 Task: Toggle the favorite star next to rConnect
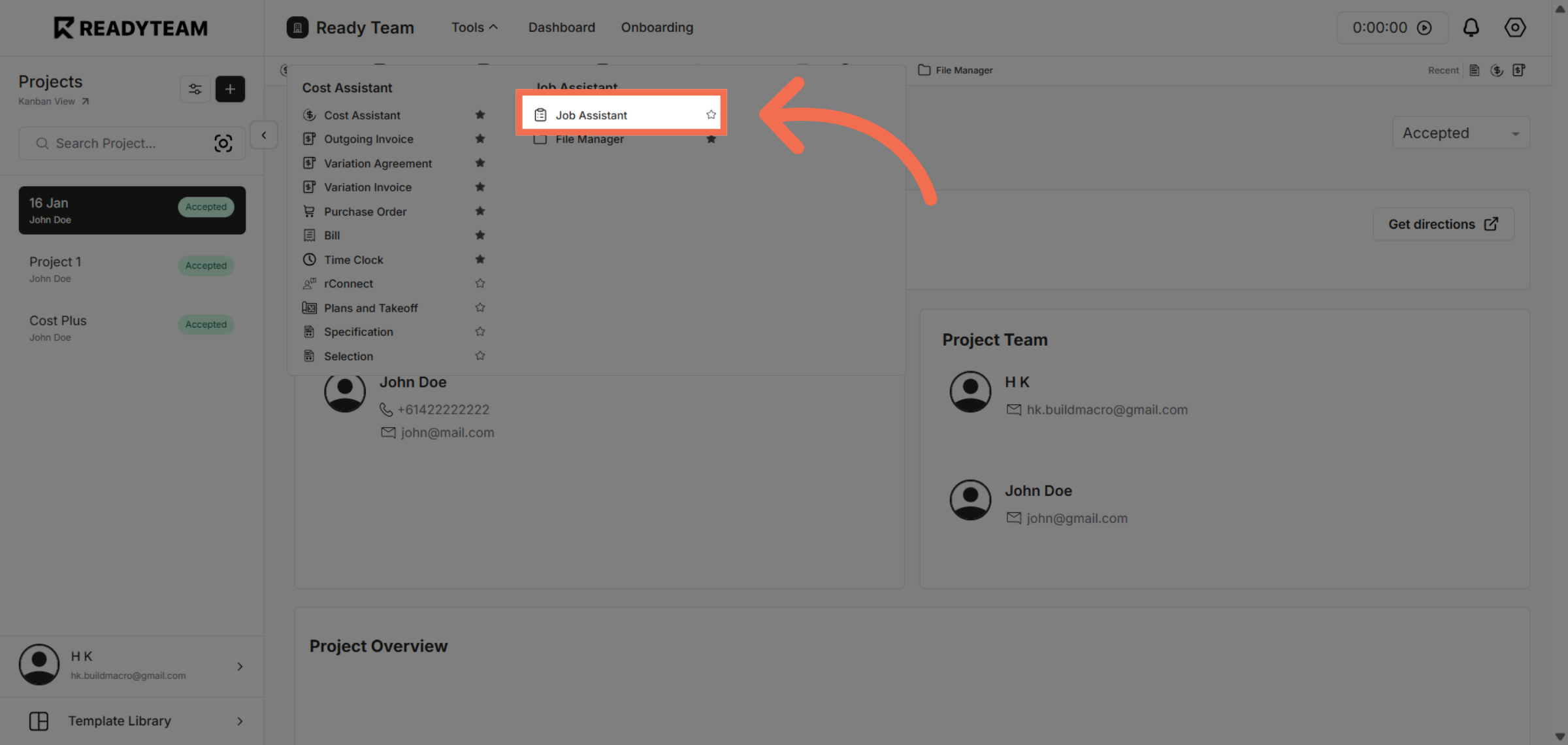[x=480, y=283]
